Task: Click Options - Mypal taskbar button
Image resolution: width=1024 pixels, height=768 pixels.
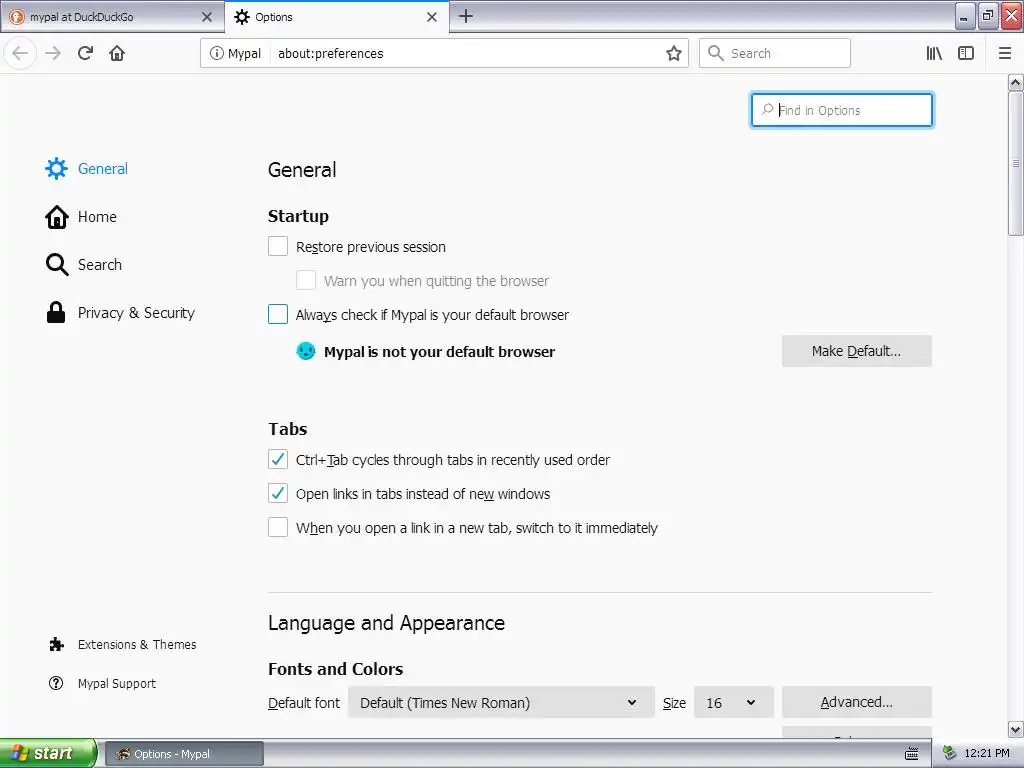Action: point(184,754)
